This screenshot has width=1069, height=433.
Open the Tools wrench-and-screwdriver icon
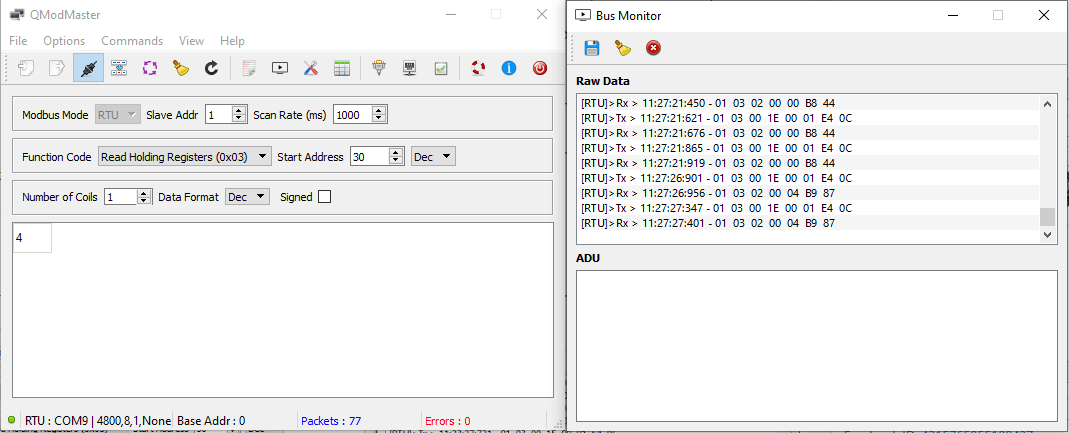[311, 68]
